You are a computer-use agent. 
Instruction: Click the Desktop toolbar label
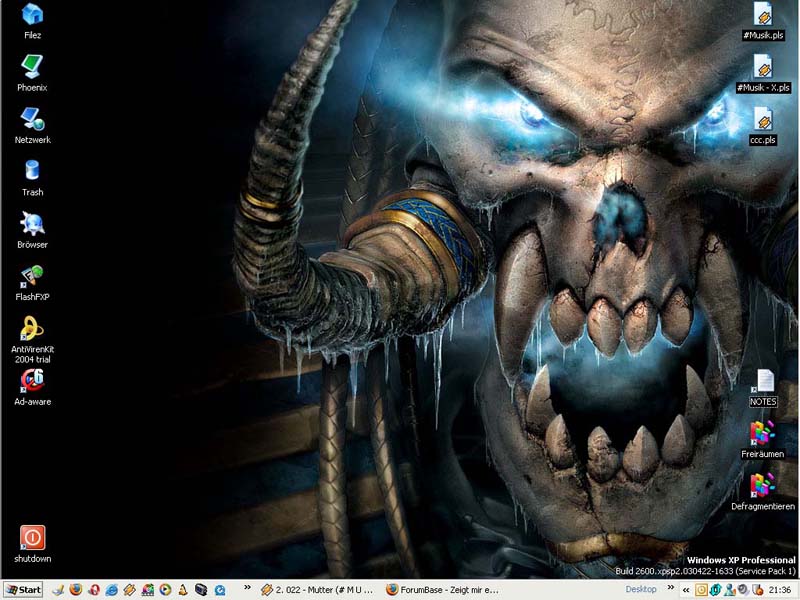641,589
